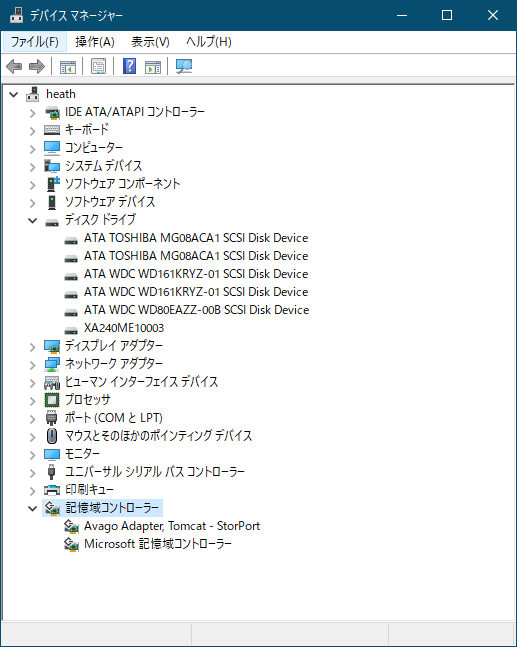Expand the IDE ATA/ATAPI コントローラー category
The width and height of the screenshot is (517, 647).
33,113
